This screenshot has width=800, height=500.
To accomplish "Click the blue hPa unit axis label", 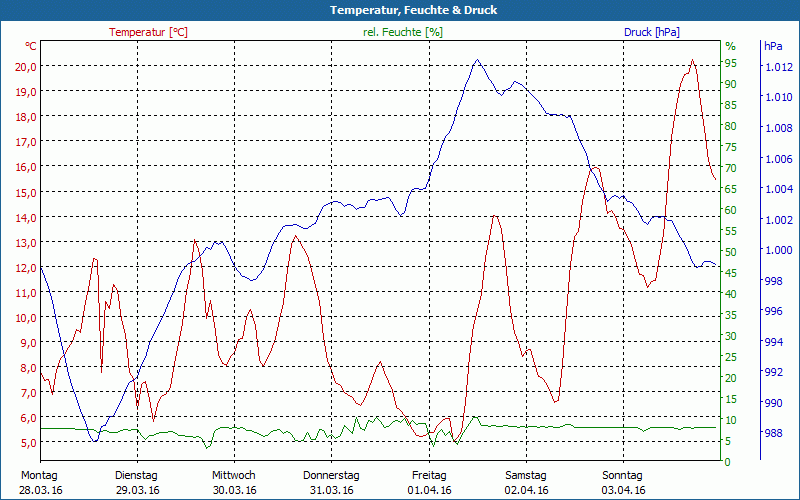I will pos(773,46).
